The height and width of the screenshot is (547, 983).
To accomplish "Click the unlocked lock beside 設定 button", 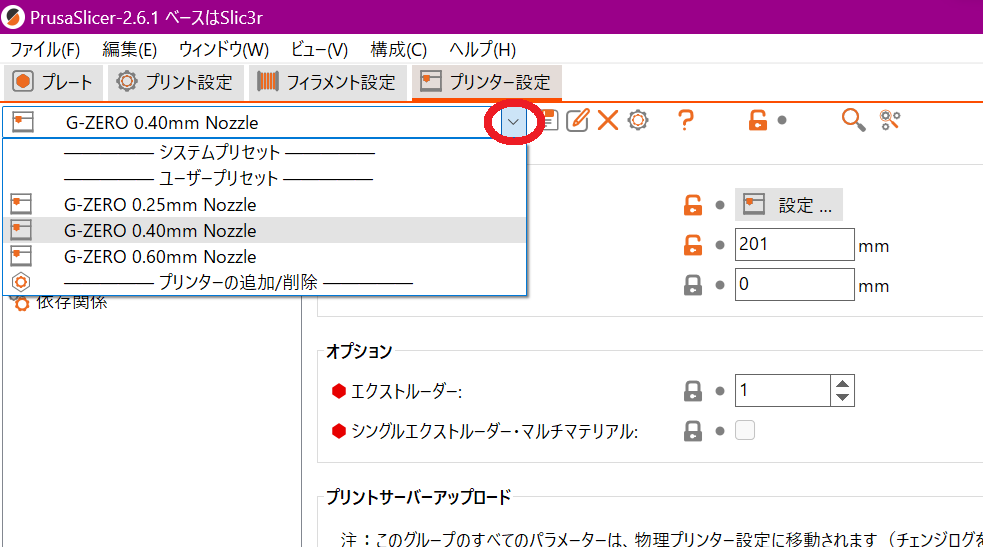I will 693,205.
